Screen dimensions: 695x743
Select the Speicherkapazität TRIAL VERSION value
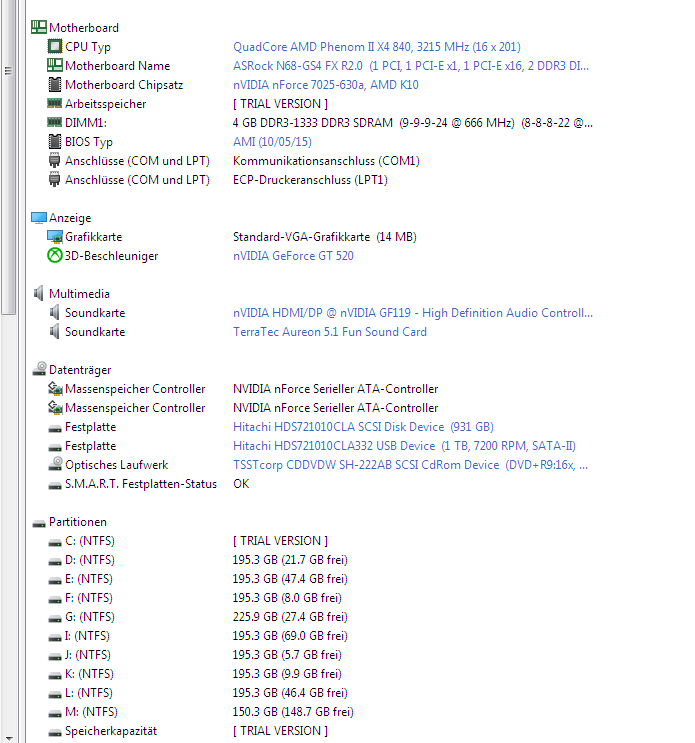280,731
